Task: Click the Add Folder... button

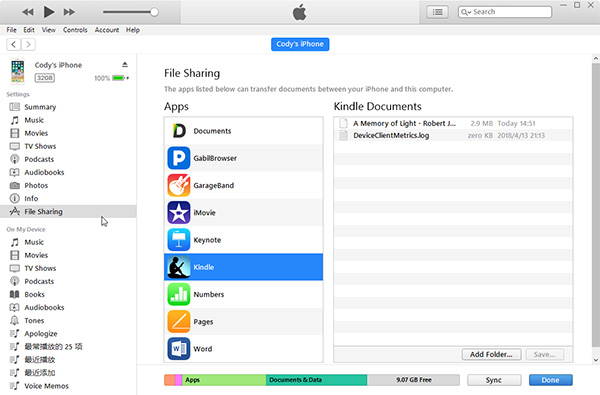Action: coord(491,354)
